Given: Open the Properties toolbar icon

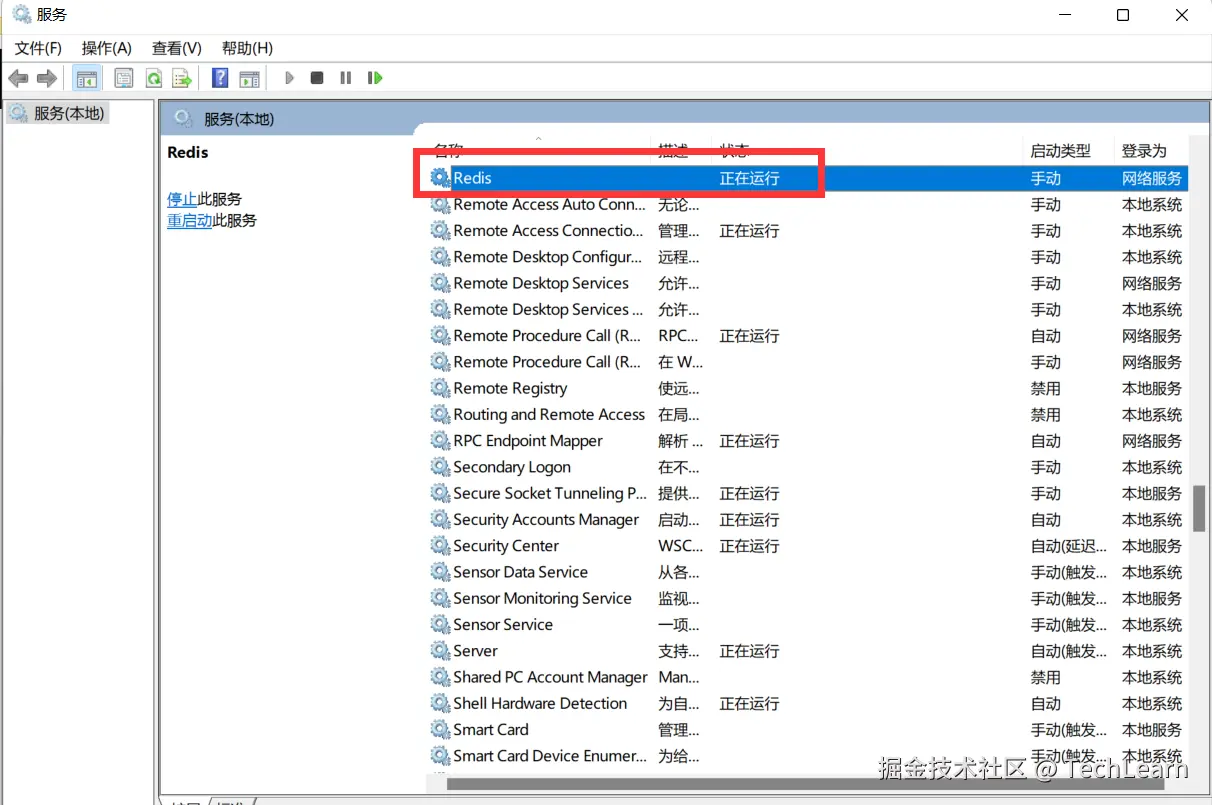Looking at the screenshot, I should (124, 78).
